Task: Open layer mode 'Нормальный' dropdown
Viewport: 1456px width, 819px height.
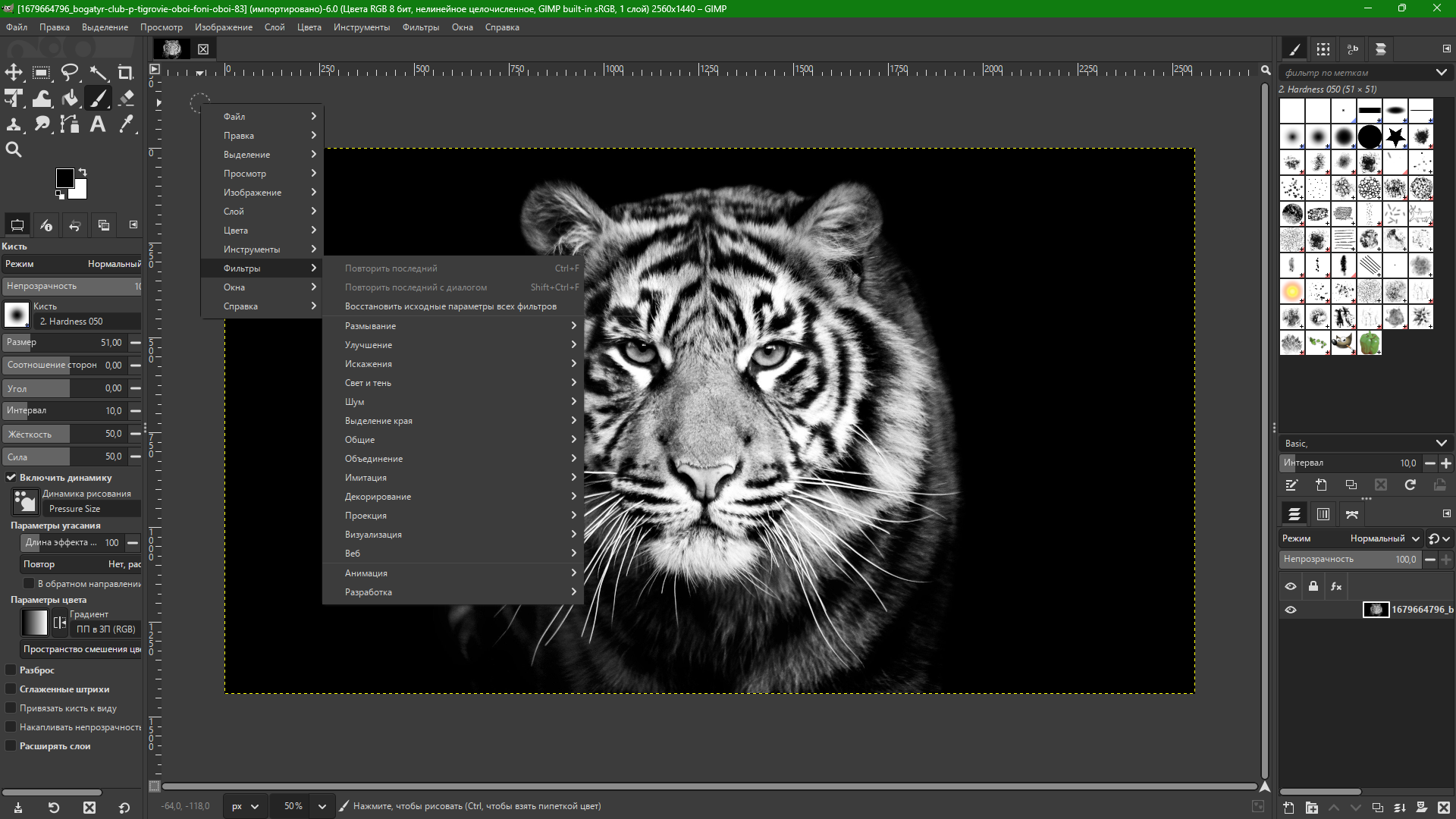Action: (x=1351, y=538)
